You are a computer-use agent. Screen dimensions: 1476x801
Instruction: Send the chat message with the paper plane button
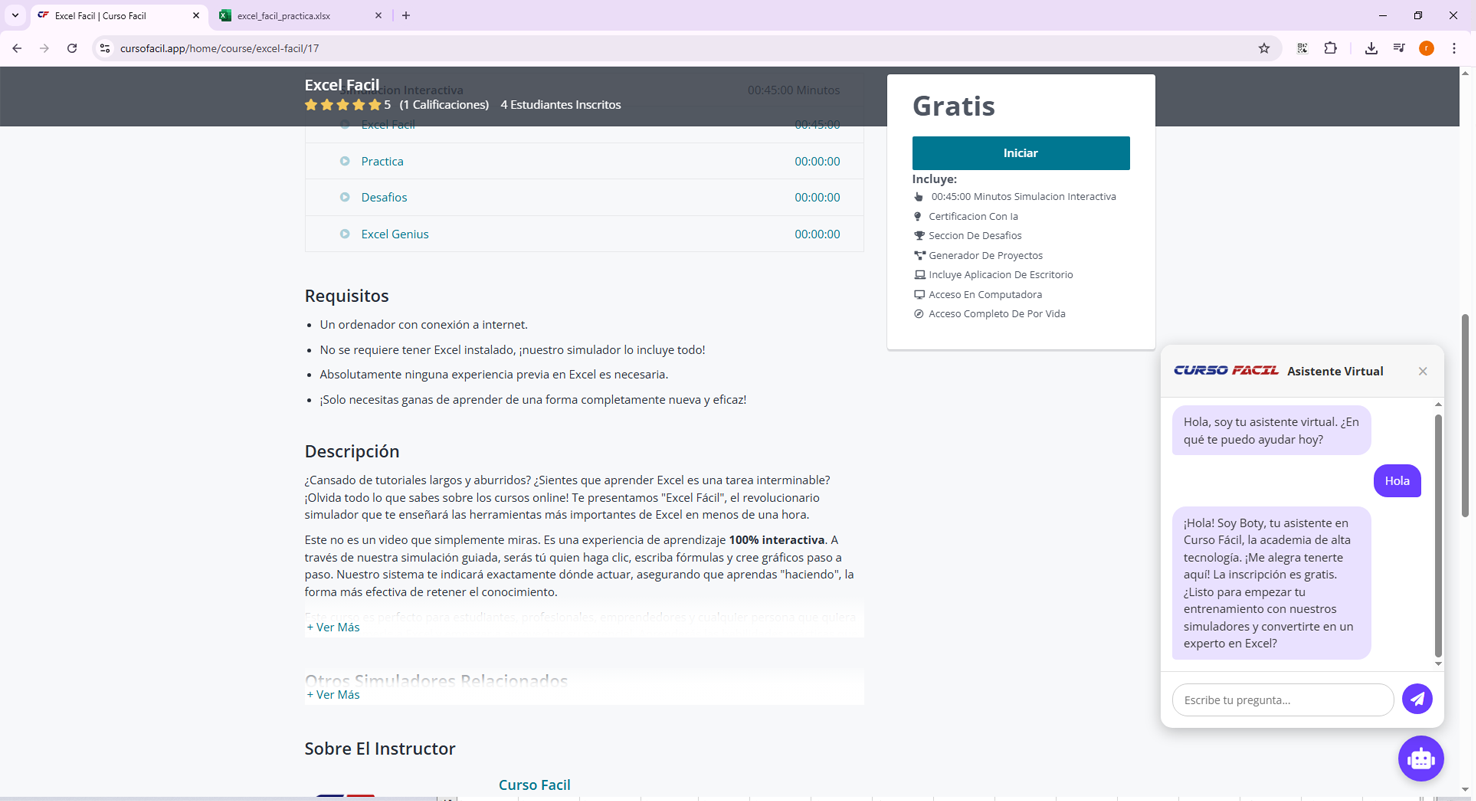click(1417, 699)
